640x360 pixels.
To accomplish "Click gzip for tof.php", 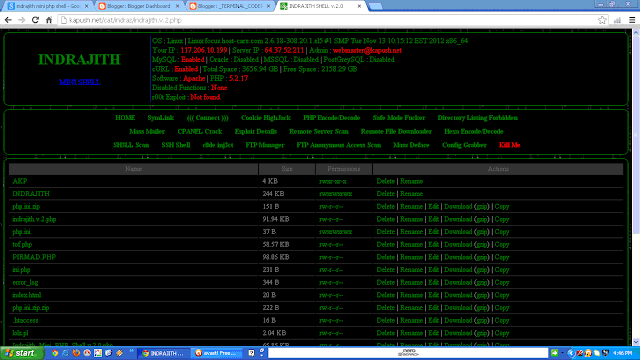I will click(x=482, y=244).
